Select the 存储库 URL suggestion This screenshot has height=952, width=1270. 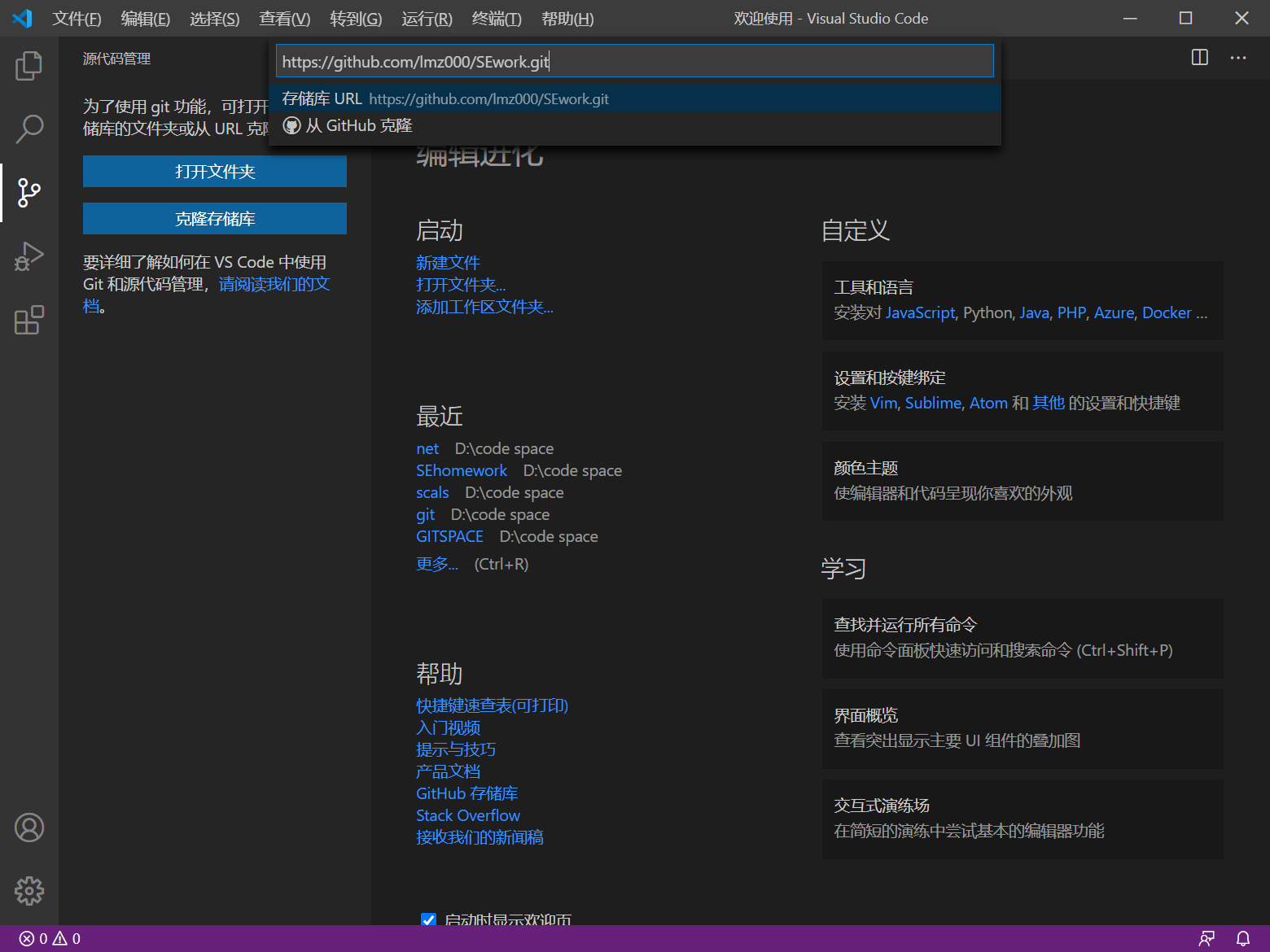pos(635,98)
